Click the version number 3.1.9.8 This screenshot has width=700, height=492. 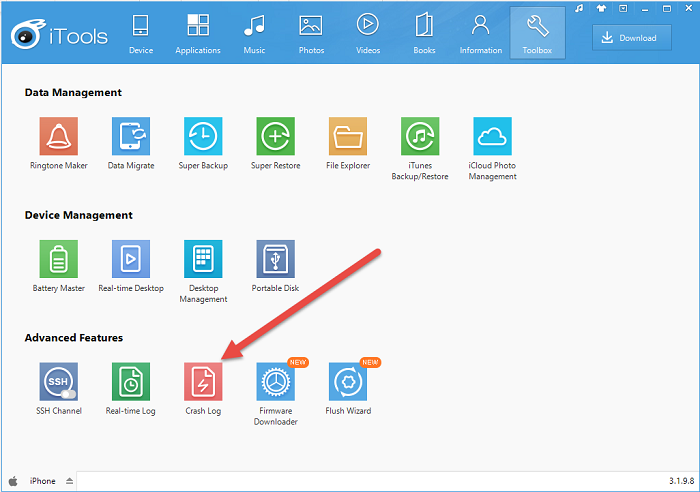(681, 481)
